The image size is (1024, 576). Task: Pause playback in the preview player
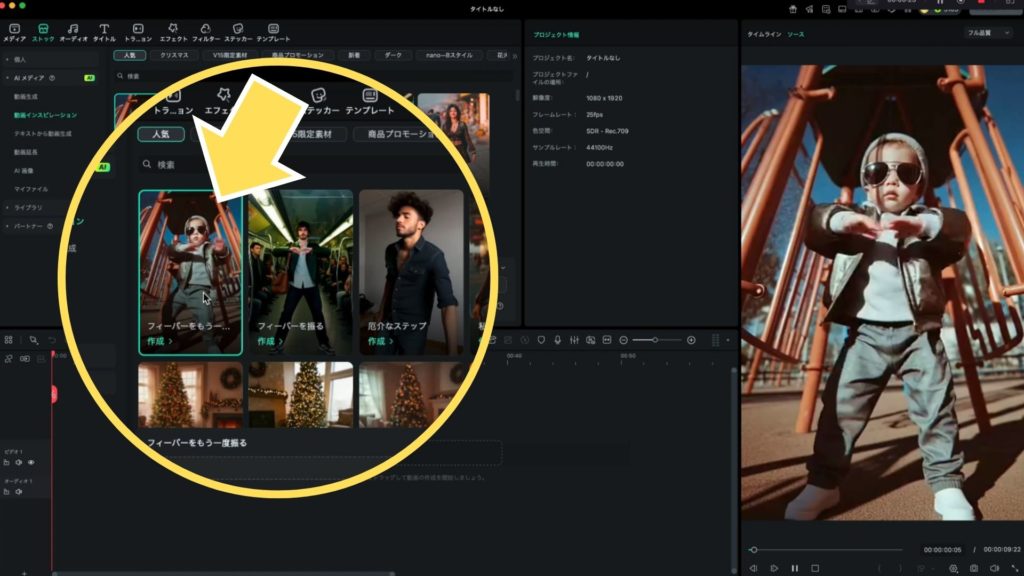[795, 568]
